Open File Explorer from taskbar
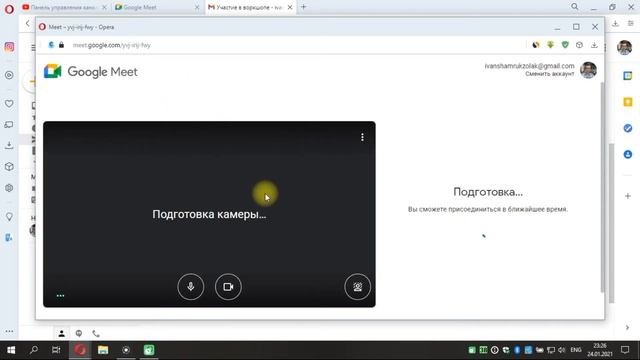640x360 pixels. 103,350
